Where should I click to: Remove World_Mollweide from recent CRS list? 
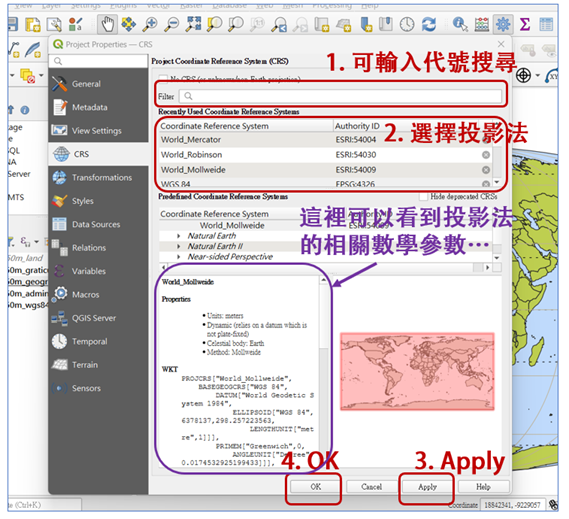(x=486, y=170)
